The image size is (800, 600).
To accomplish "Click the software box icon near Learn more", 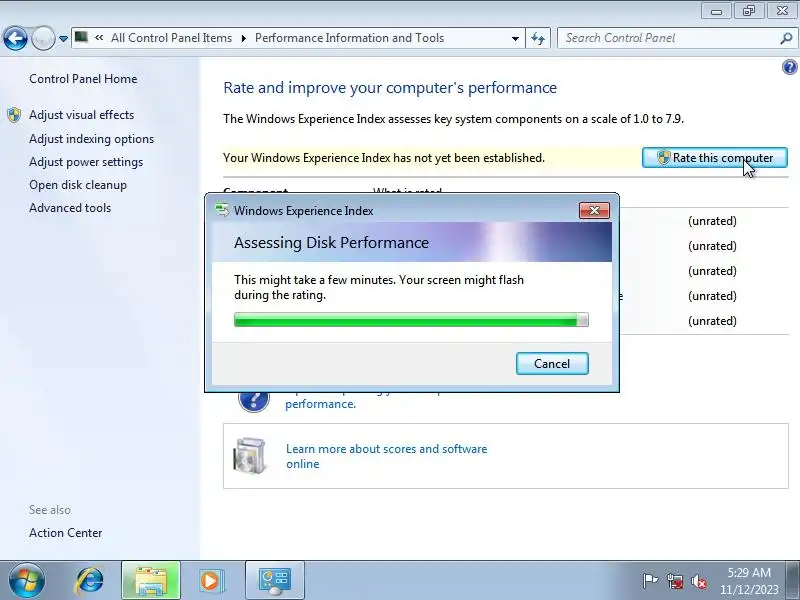I will coord(249,456).
